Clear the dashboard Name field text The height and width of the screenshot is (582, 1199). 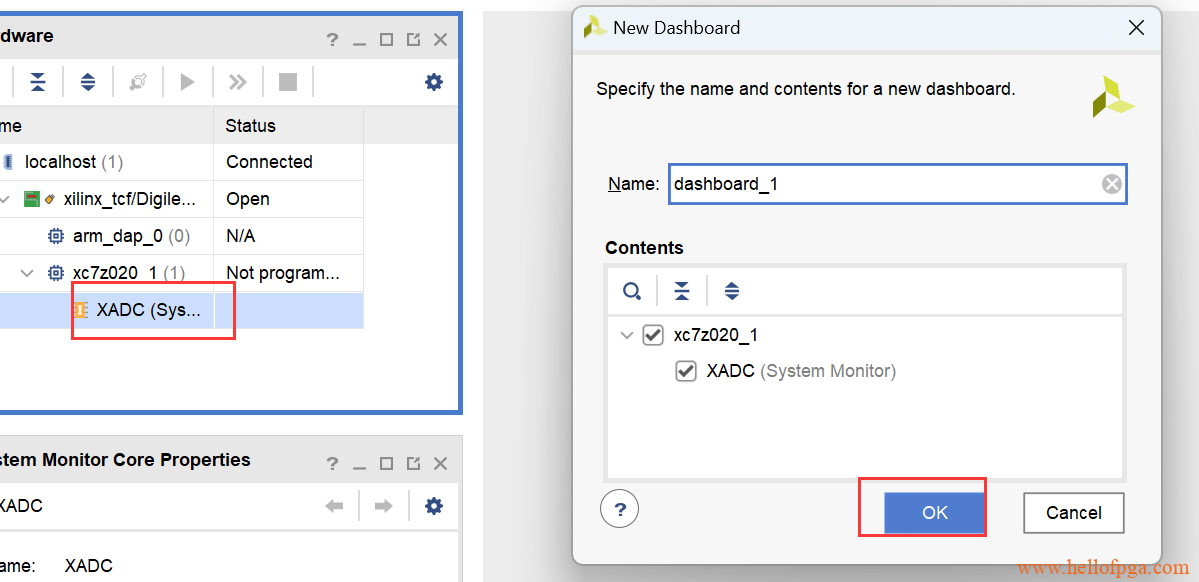coord(1111,184)
